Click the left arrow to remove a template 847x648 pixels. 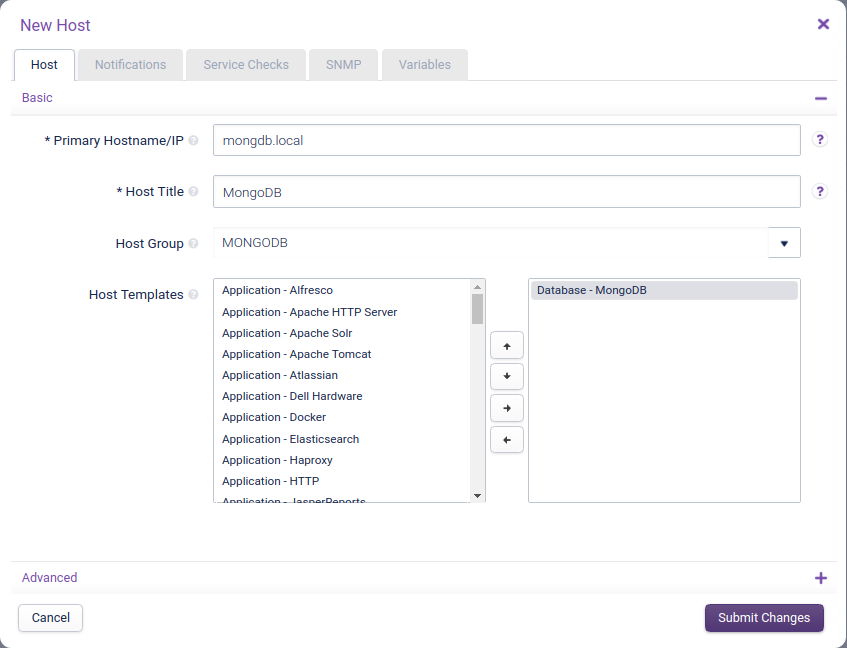click(507, 439)
